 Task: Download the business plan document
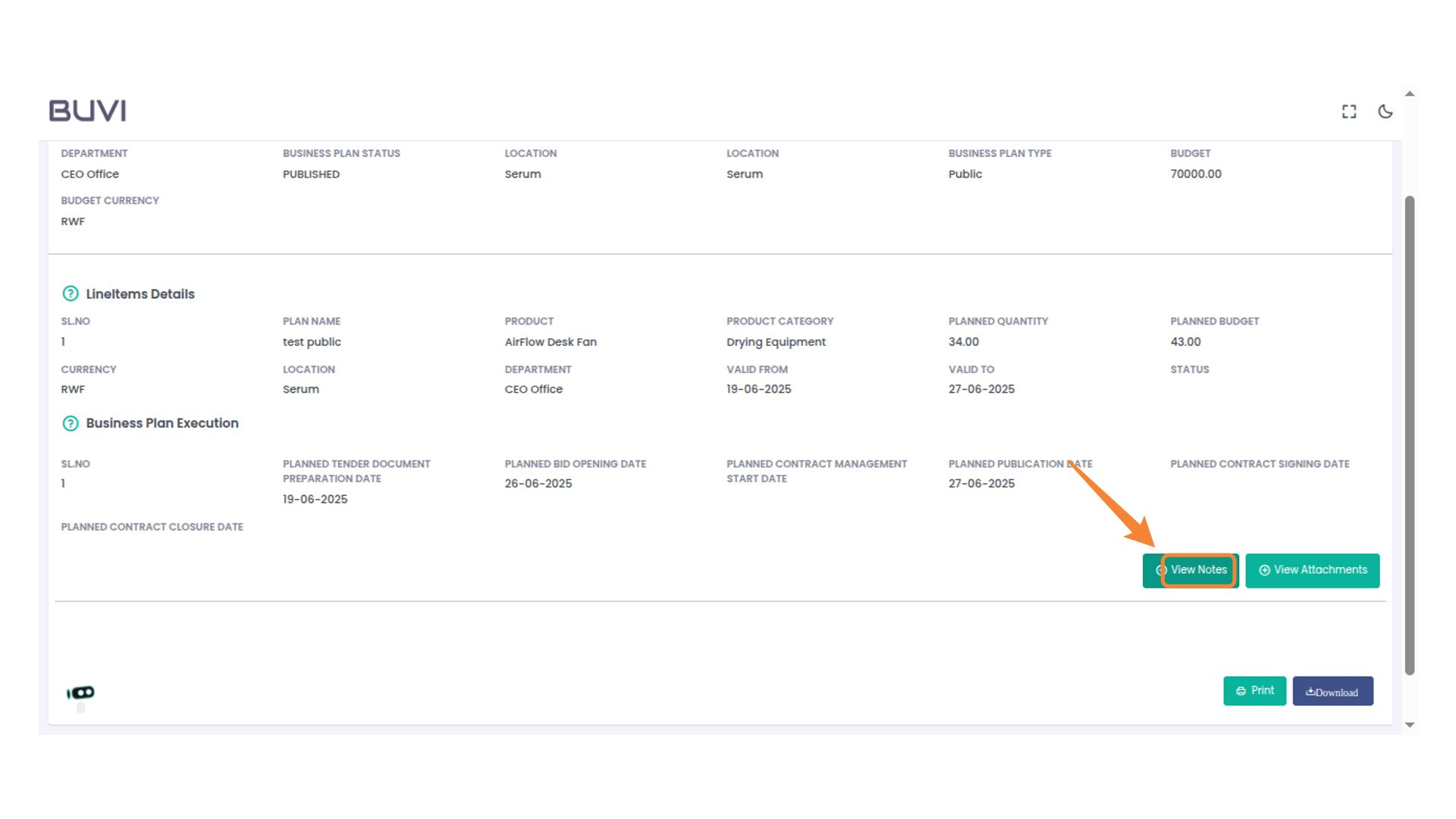tap(1332, 691)
